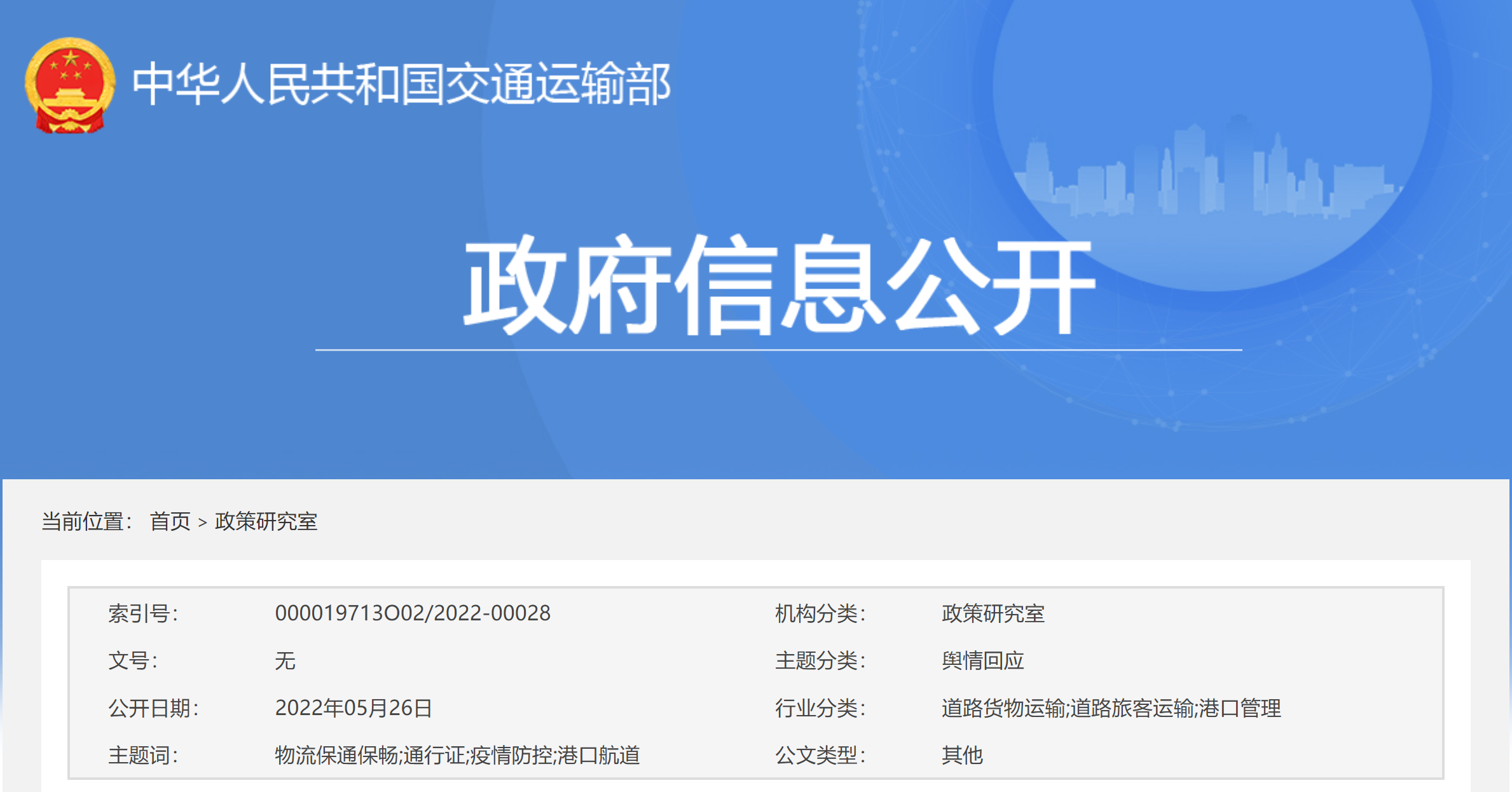This screenshot has width=1512, height=792.
Task: Click the publication date 2022年05月26日
Action: [354, 708]
